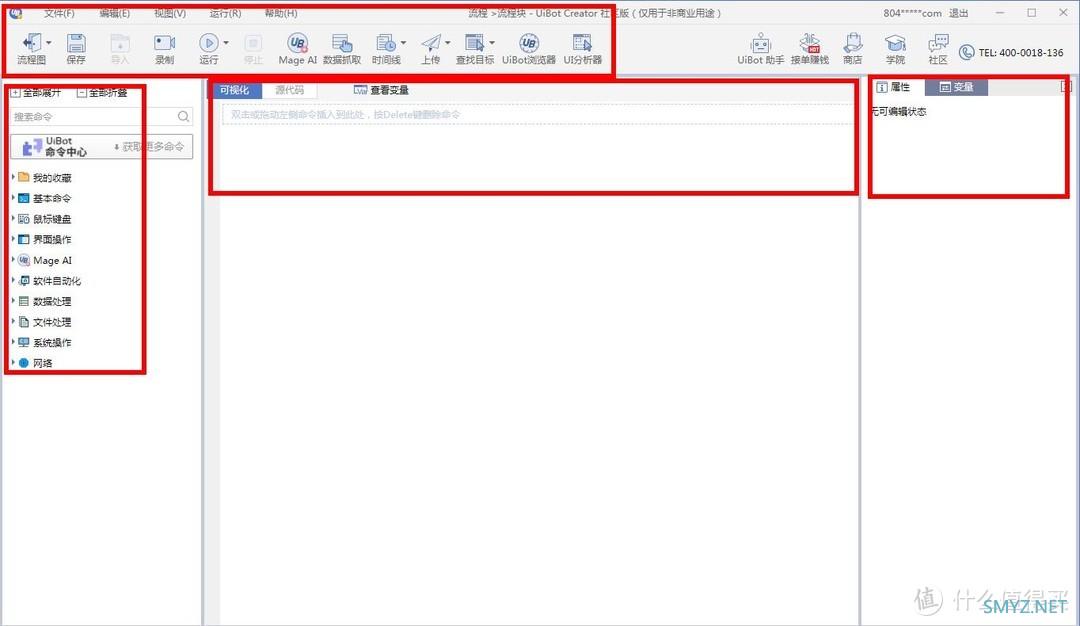Expand the 鼠标键盘 command category
1080x626 pixels.
[x=14, y=219]
